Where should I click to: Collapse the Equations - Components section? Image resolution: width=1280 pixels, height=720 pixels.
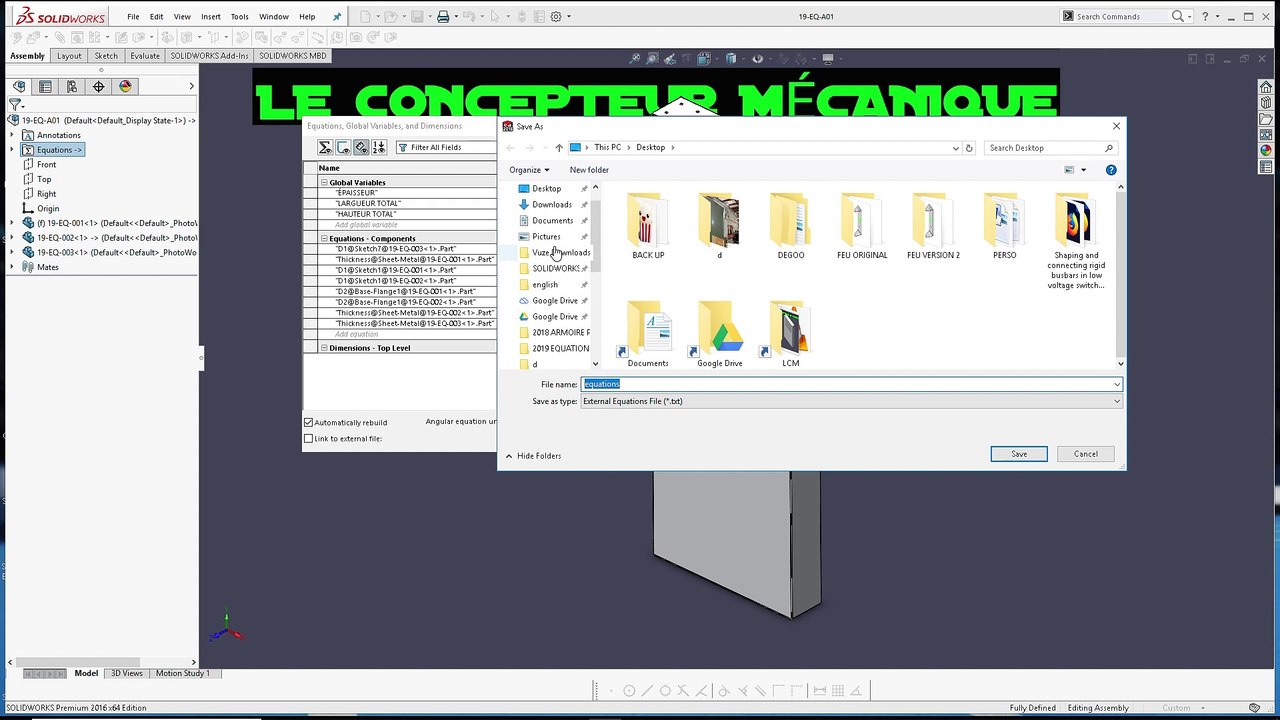point(324,239)
